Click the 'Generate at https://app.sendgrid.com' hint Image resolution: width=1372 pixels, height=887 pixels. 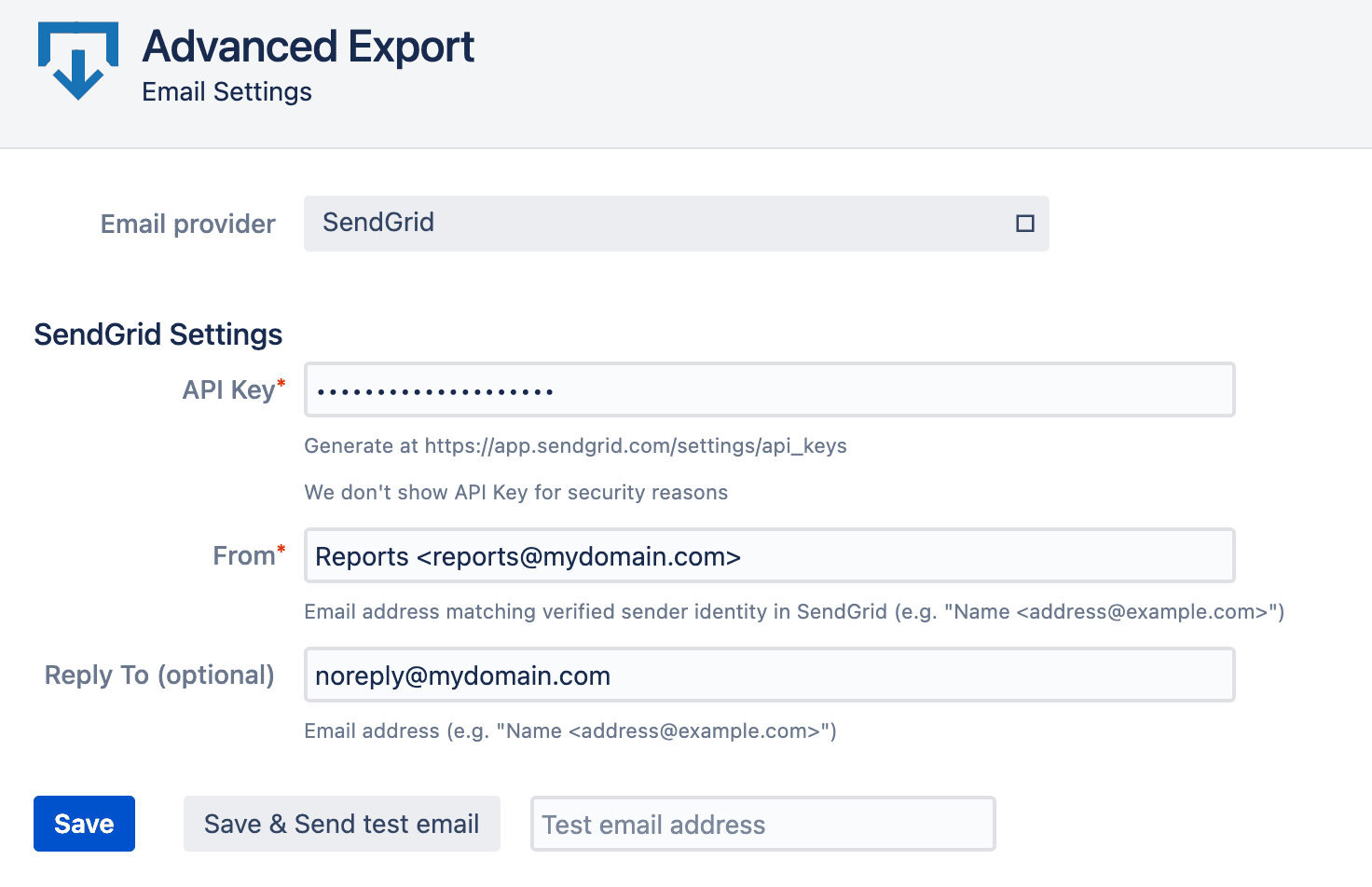575,446
